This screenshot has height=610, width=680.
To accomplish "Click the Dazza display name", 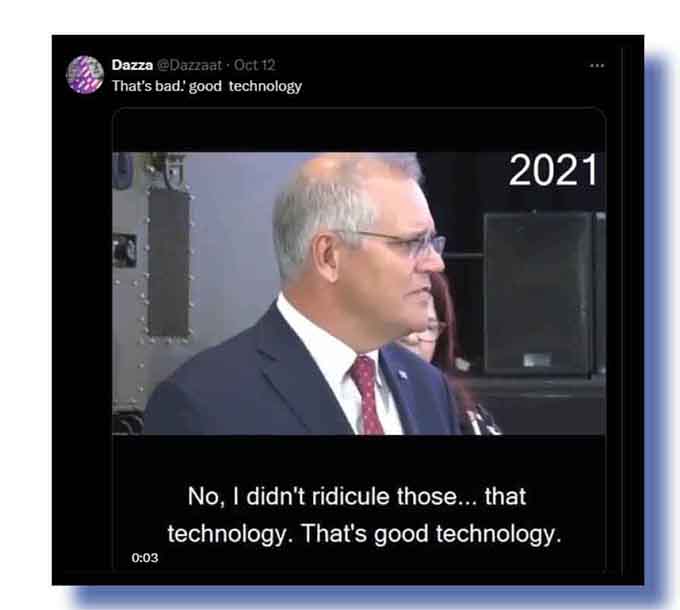I will (132, 65).
